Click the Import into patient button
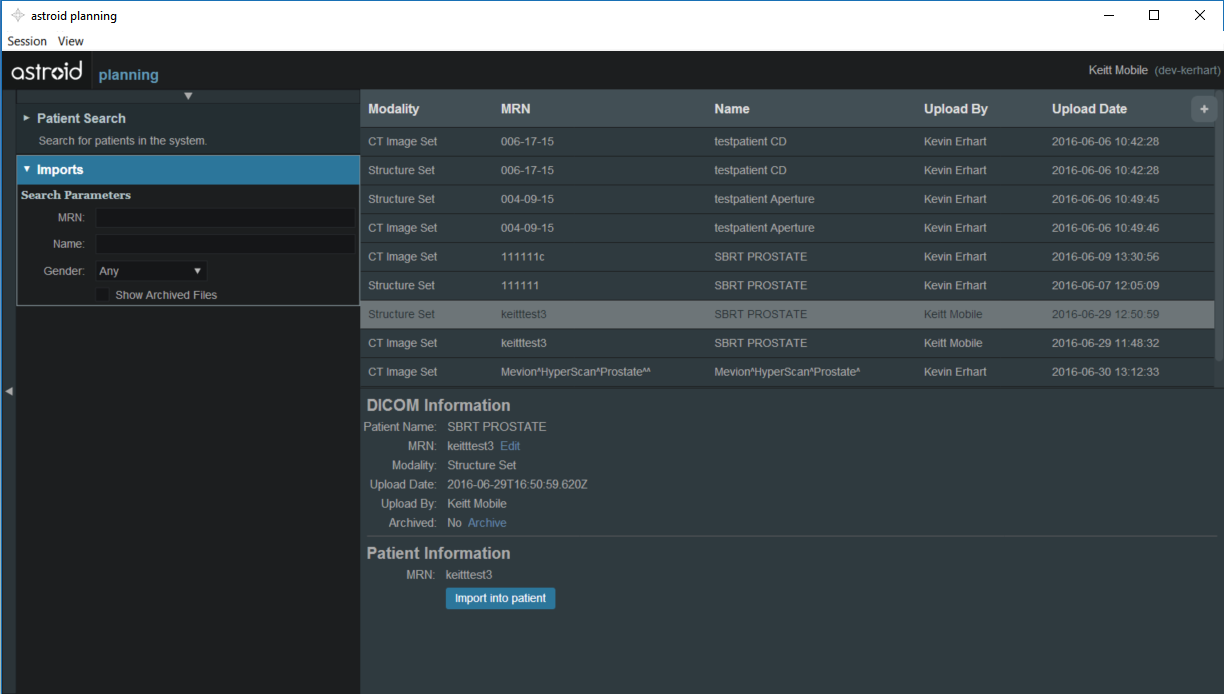The height and width of the screenshot is (694, 1224). (x=500, y=598)
